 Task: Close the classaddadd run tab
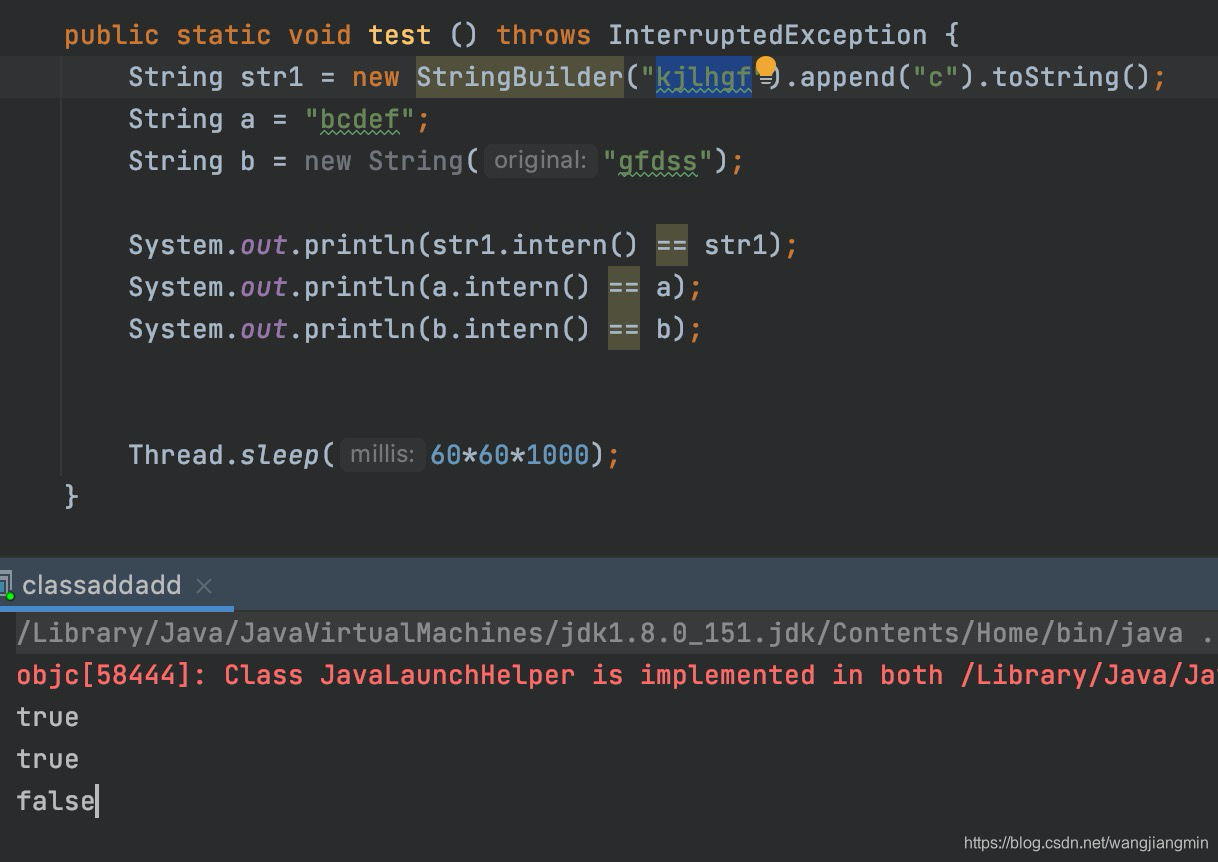click(204, 586)
